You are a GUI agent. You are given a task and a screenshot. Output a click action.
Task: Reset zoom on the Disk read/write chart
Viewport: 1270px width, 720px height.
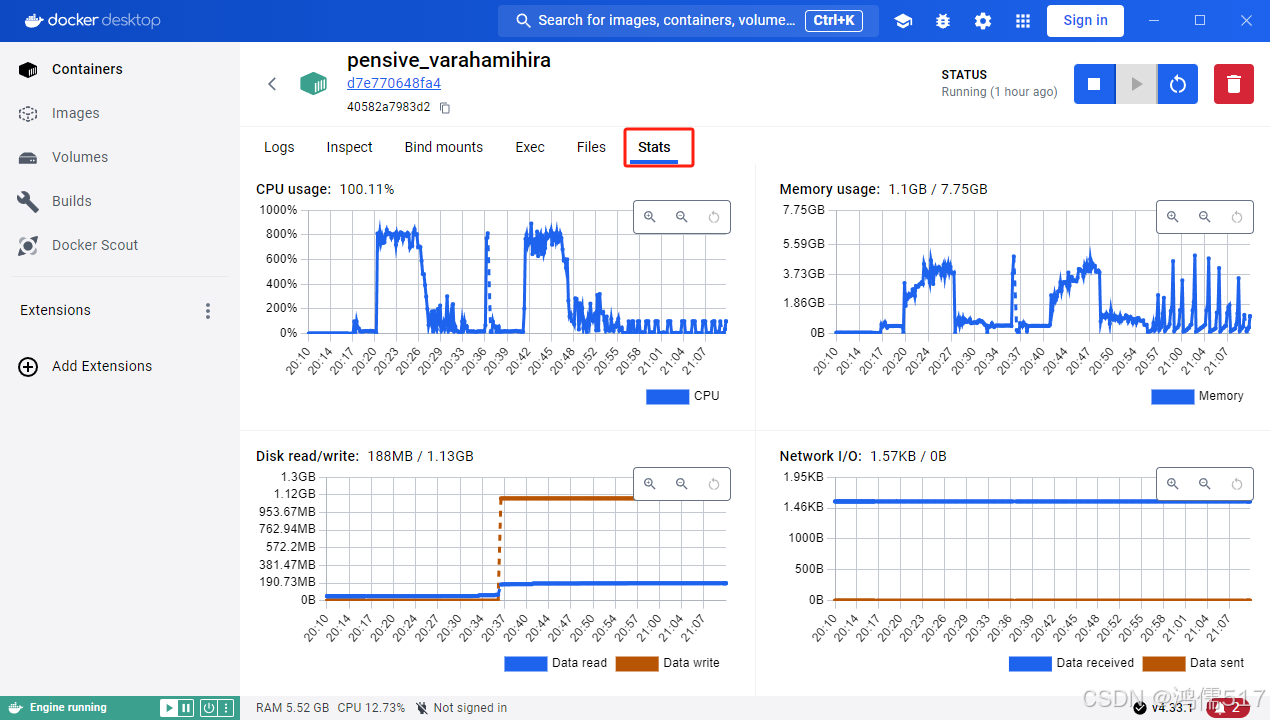click(714, 484)
